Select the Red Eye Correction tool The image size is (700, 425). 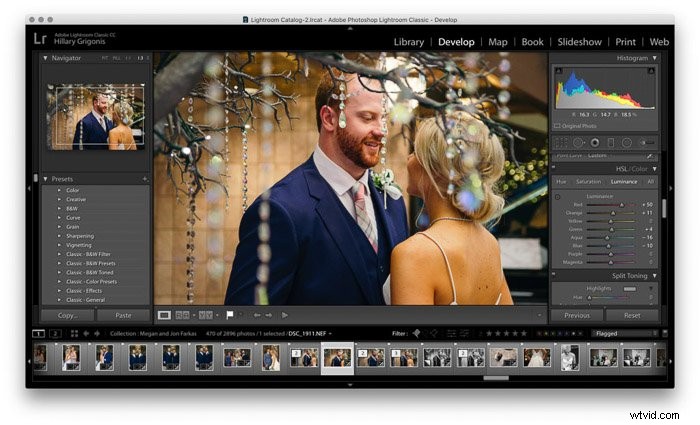595,142
